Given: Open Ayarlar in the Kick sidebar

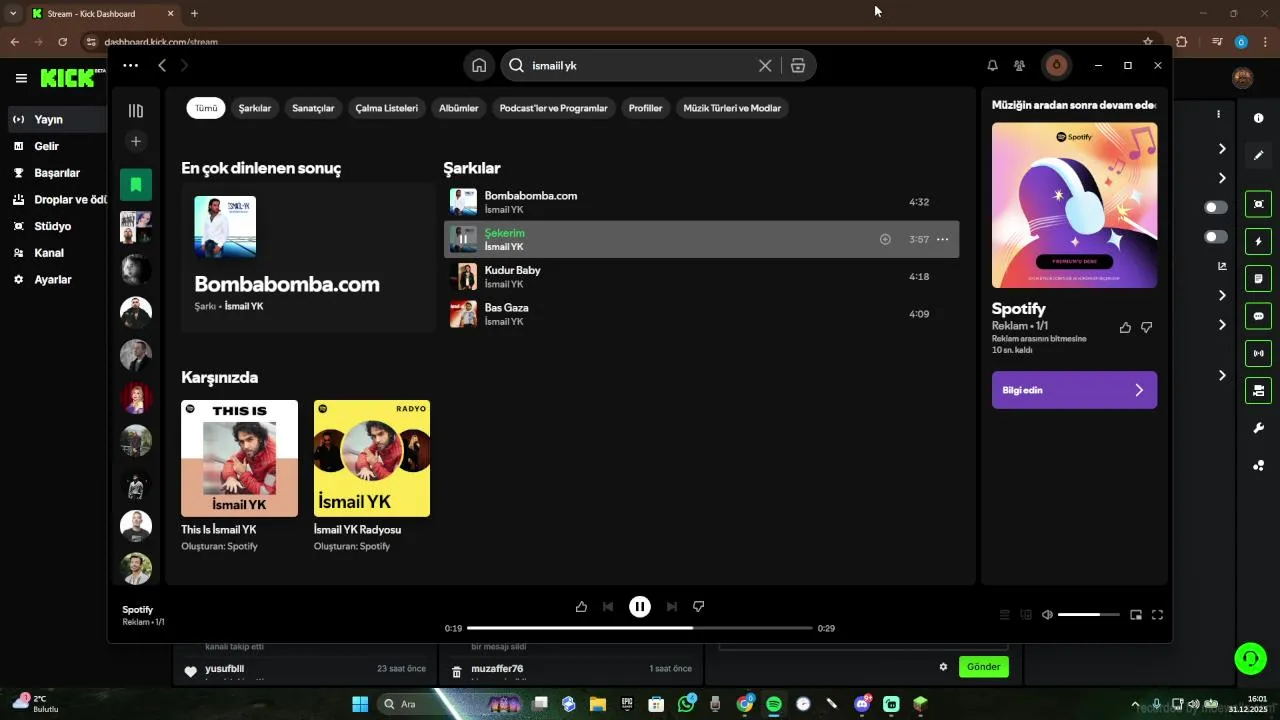Looking at the screenshot, I should click(x=54, y=280).
